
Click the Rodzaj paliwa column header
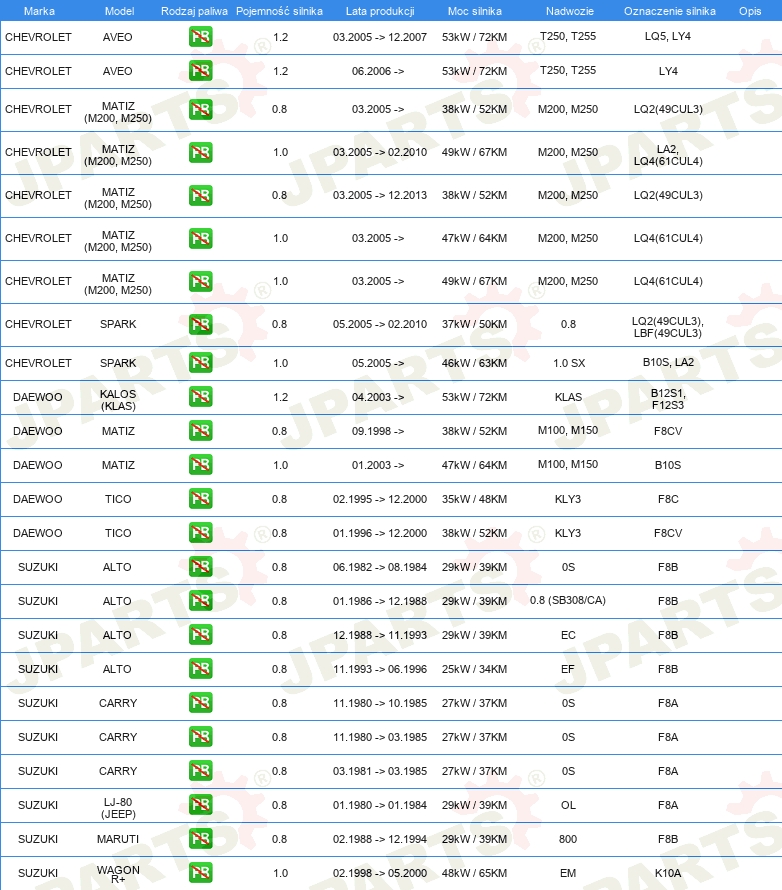point(194,11)
